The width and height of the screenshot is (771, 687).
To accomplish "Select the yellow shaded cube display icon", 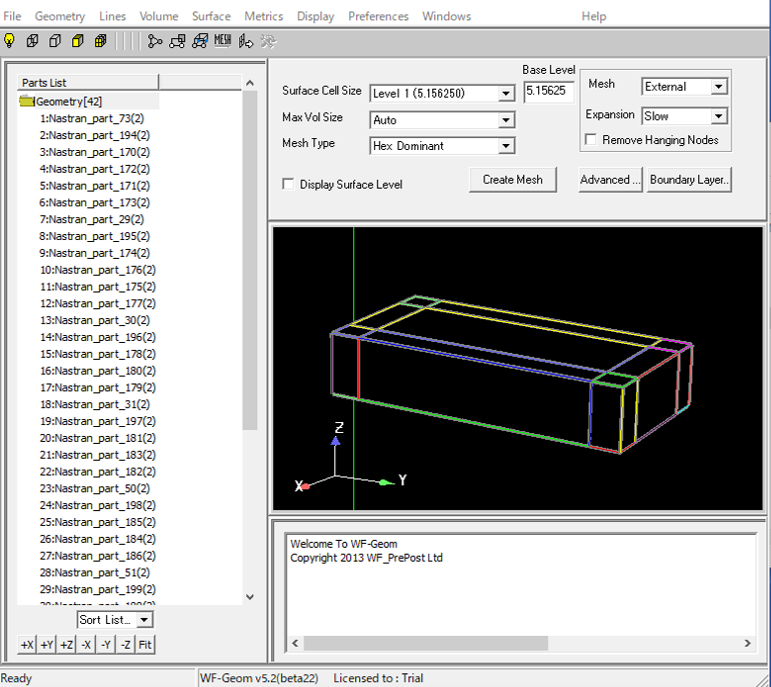I will tap(78, 41).
